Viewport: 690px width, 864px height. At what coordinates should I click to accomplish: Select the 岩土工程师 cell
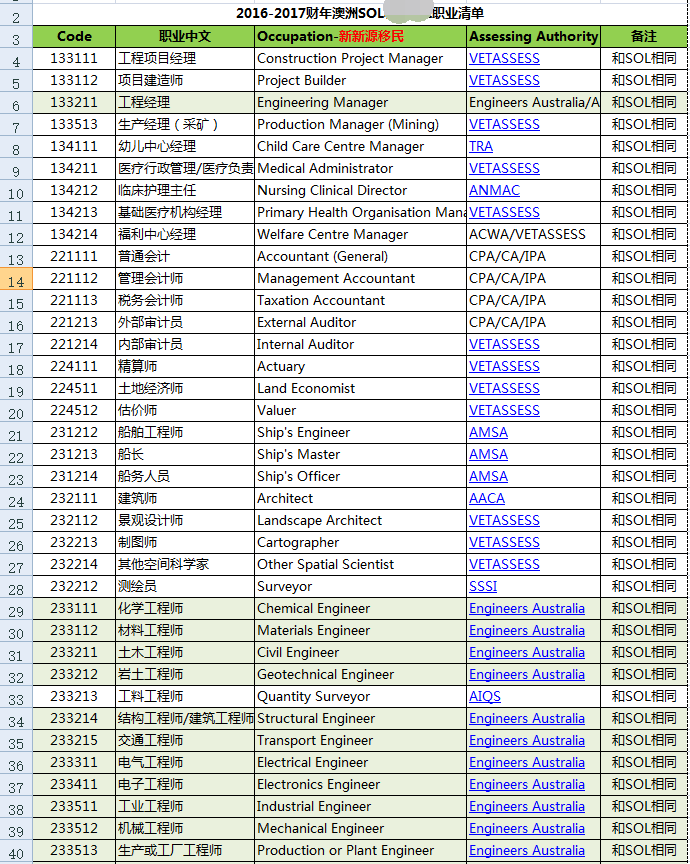(185, 674)
